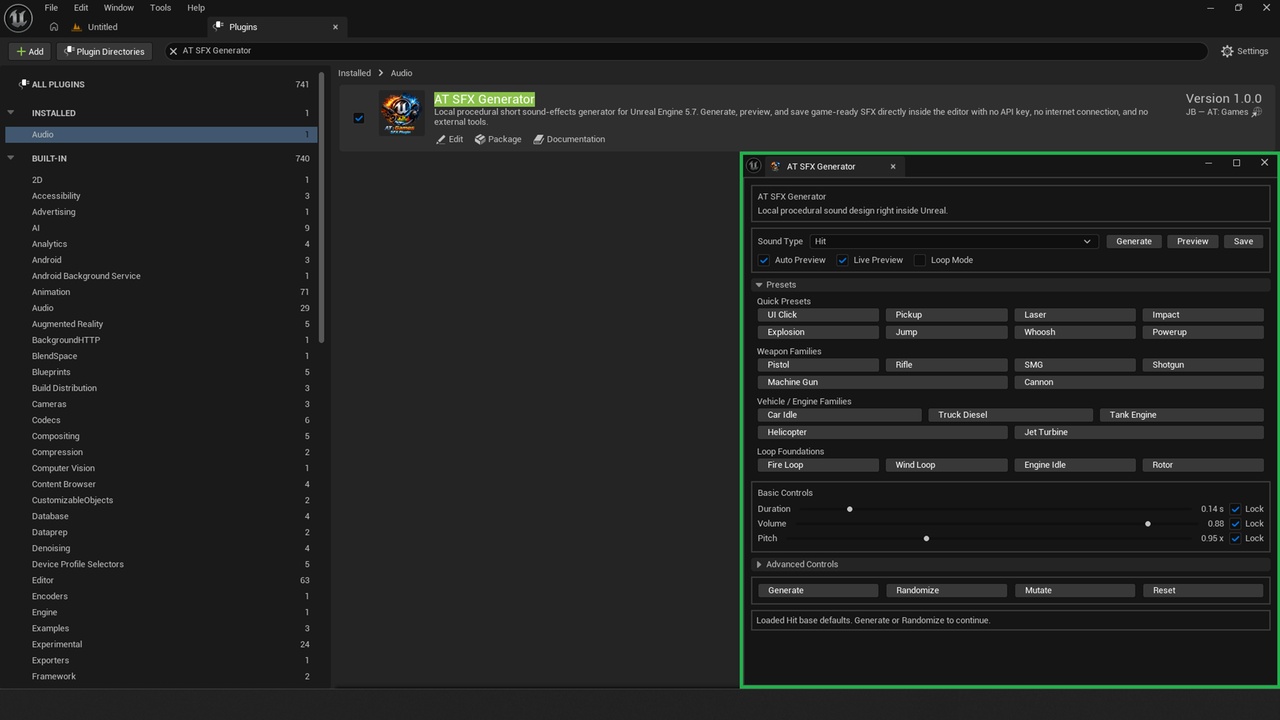Close the AT SFX Generator tab
The width and height of the screenshot is (1280, 720).
click(893, 167)
